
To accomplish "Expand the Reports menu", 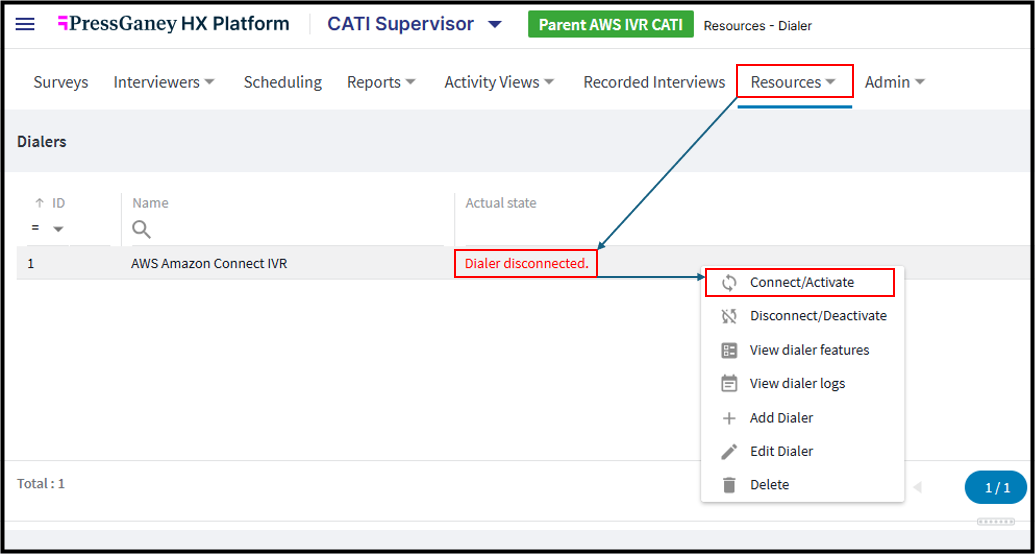I will coord(381,83).
